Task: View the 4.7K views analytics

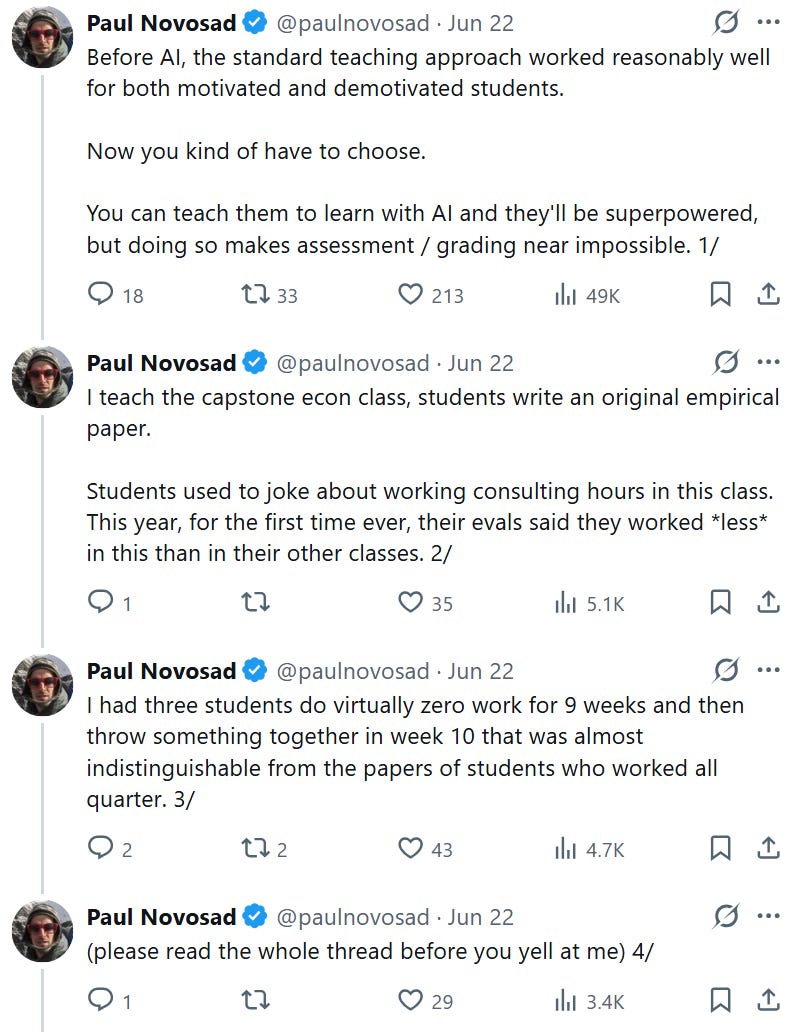Action: pyautogui.click(x=589, y=849)
